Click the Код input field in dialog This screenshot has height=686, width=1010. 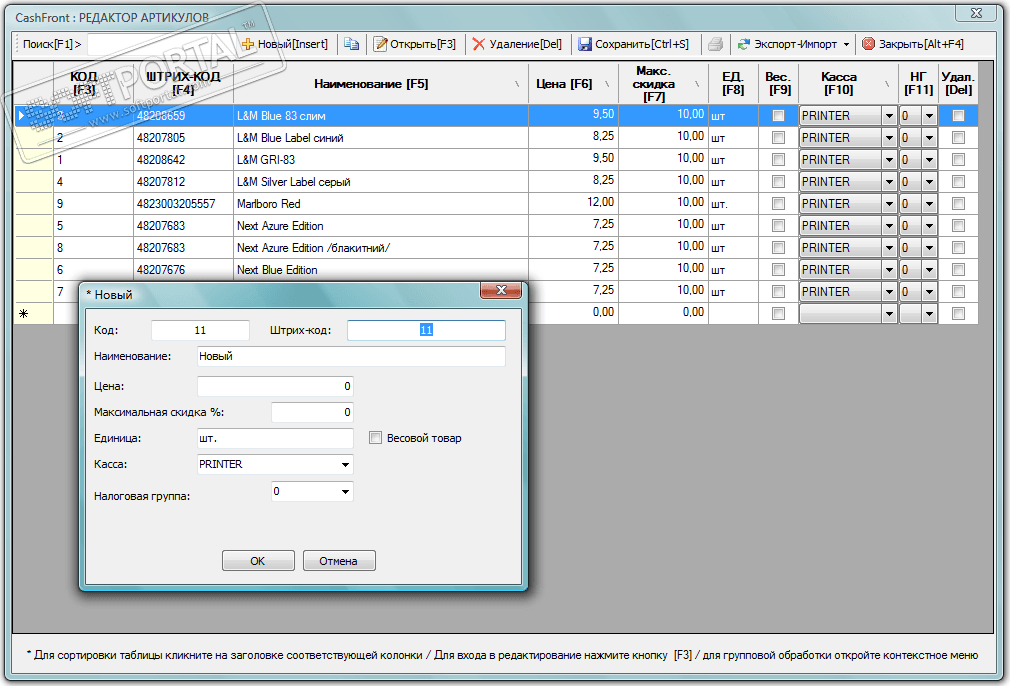click(x=200, y=330)
